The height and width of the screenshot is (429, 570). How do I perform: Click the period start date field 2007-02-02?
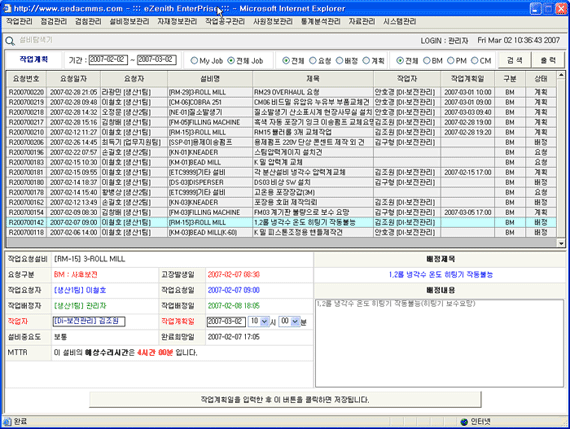pos(108,60)
